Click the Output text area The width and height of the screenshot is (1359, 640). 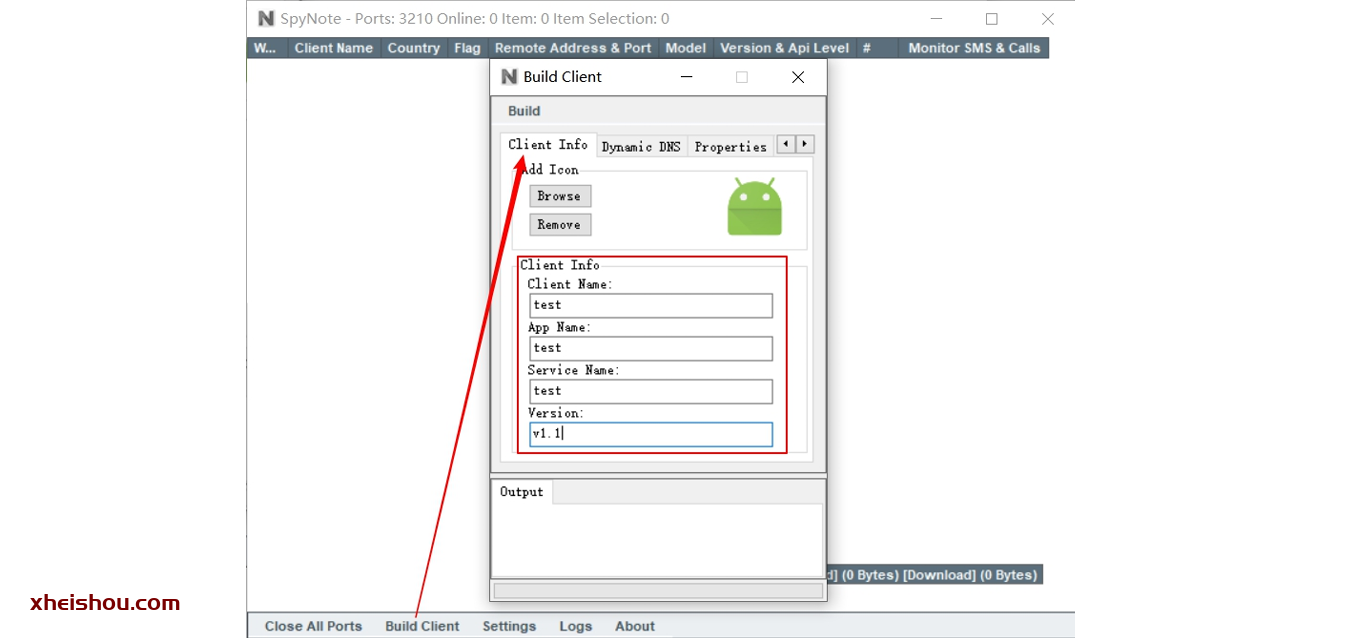point(657,539)
